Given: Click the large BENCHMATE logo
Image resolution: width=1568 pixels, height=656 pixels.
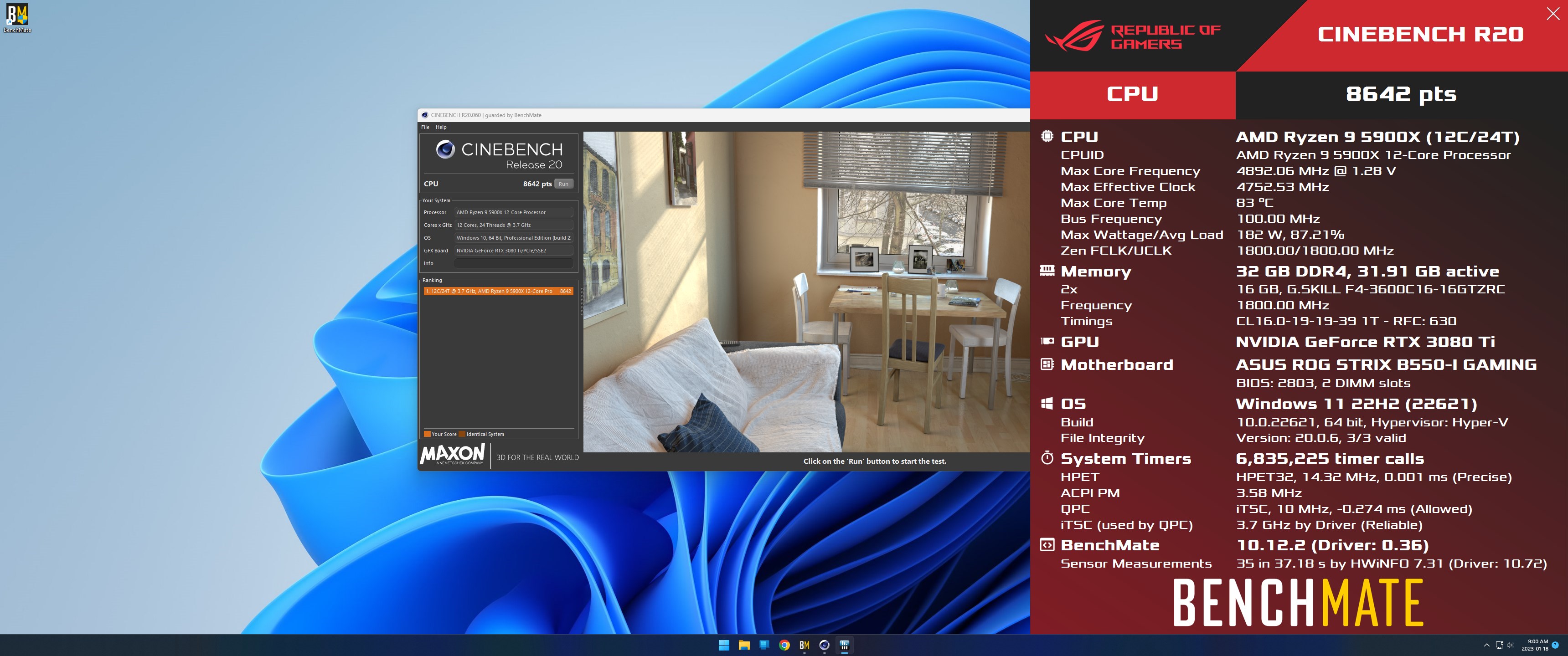Looking at the screenshot, I should pos(1298,602).
